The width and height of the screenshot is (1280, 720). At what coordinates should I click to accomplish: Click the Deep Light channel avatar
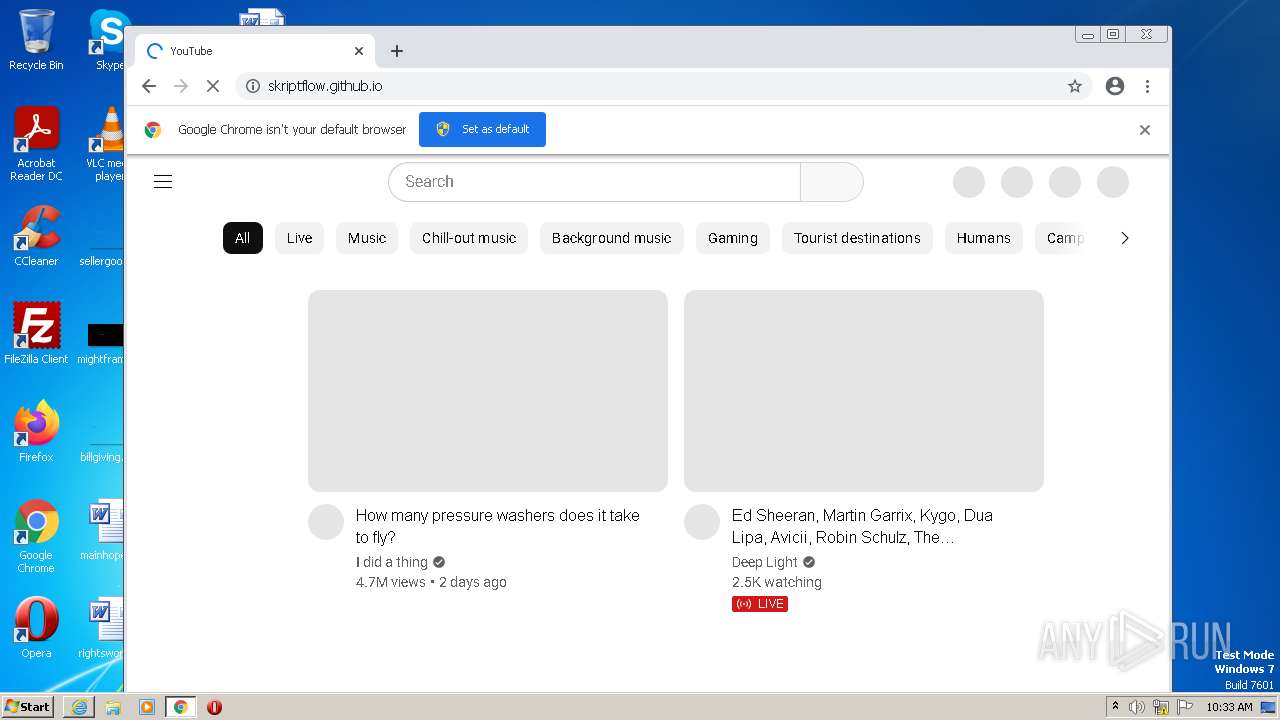point(702,522)
